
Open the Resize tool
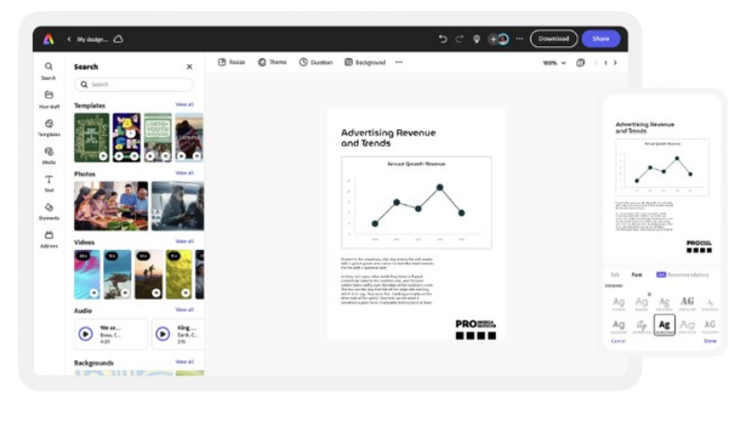tap(232, 62)
